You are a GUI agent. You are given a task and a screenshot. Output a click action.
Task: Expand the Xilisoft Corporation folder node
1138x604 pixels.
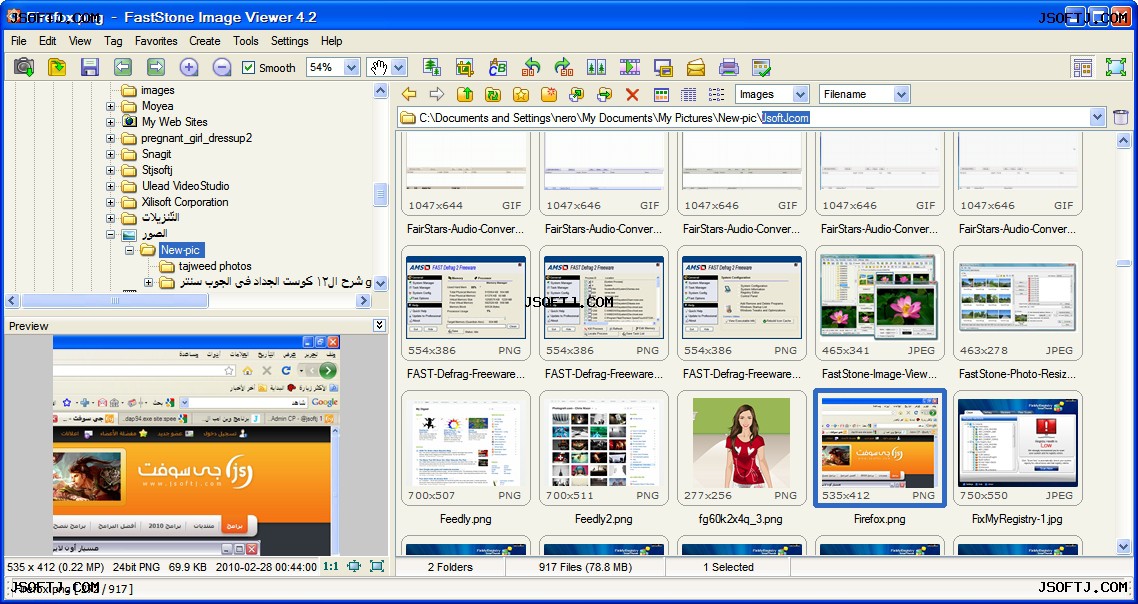[x=110, y=202]
